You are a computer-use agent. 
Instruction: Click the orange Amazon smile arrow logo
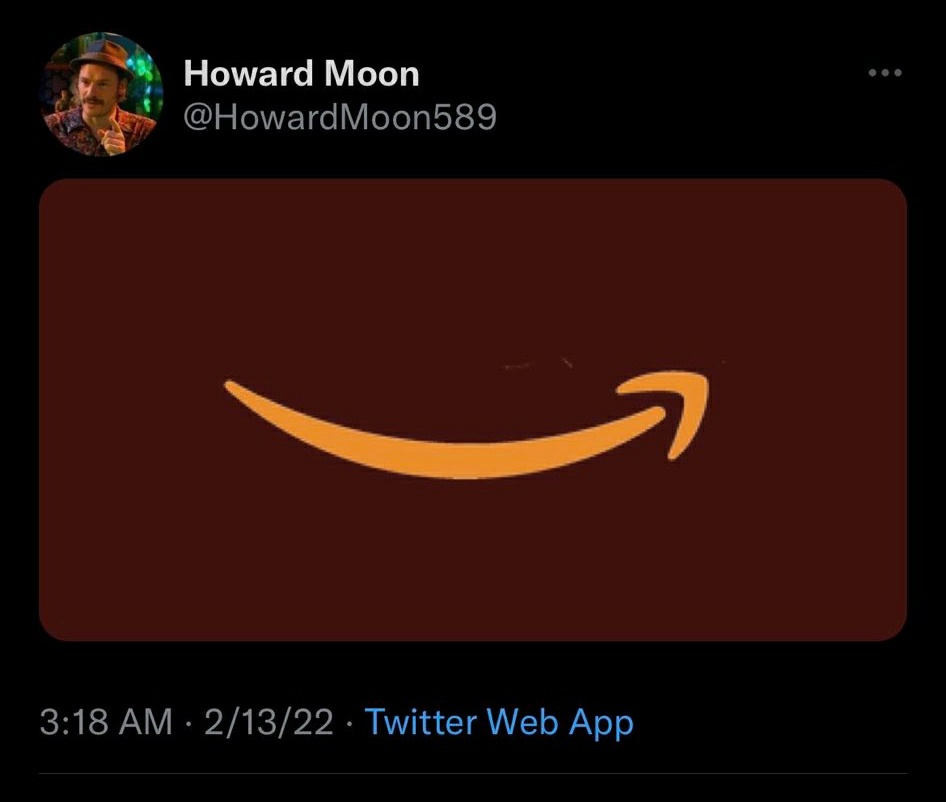coord(466,425)
